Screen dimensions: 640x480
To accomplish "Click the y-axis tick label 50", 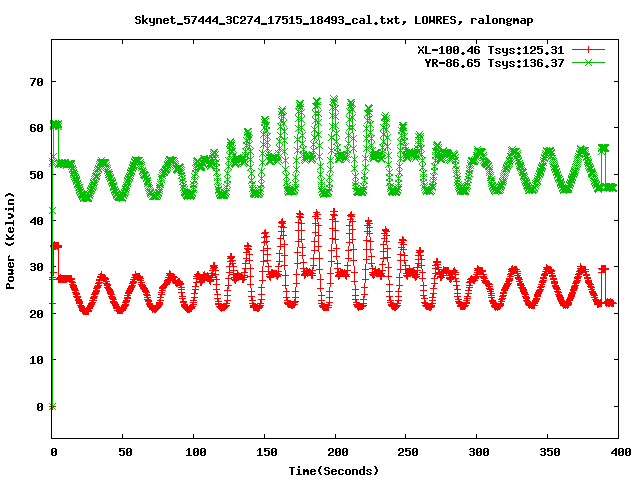I will [x=36, y=175].
